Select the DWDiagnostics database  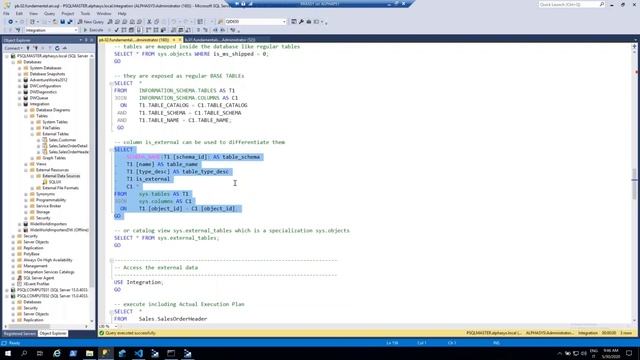coord(43,92)
